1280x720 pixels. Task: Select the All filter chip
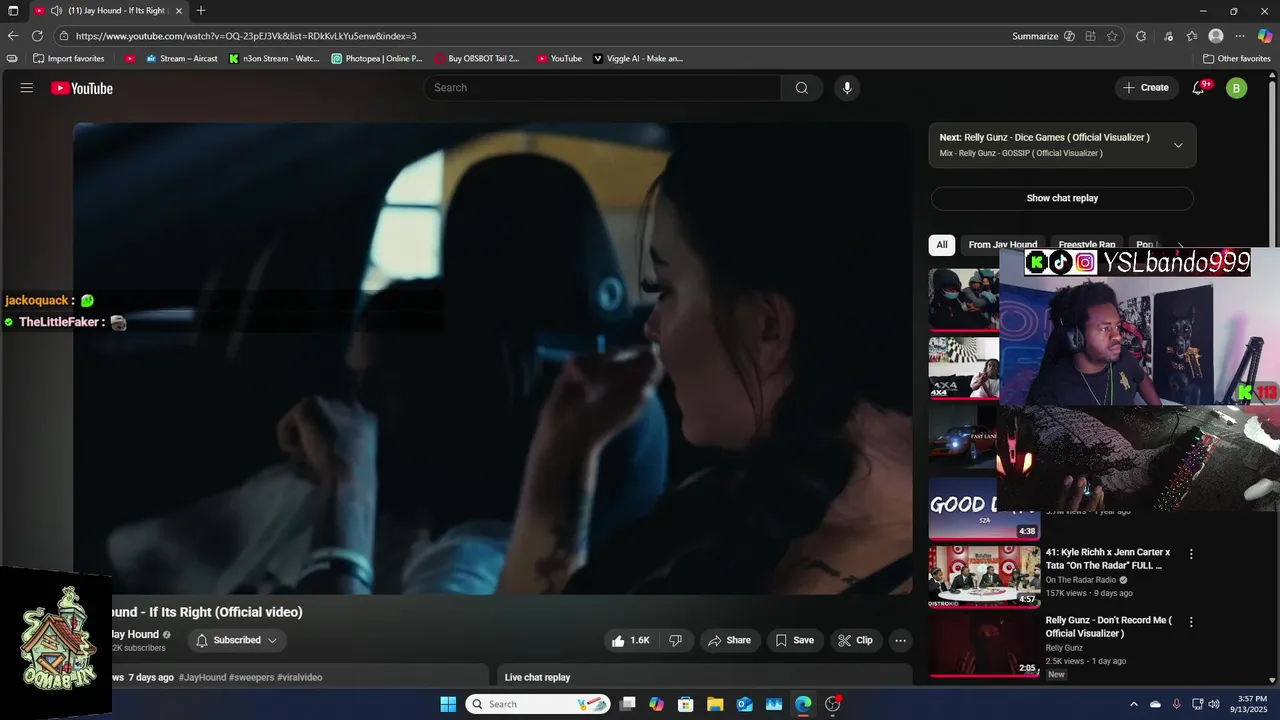[x=942, y=245]
